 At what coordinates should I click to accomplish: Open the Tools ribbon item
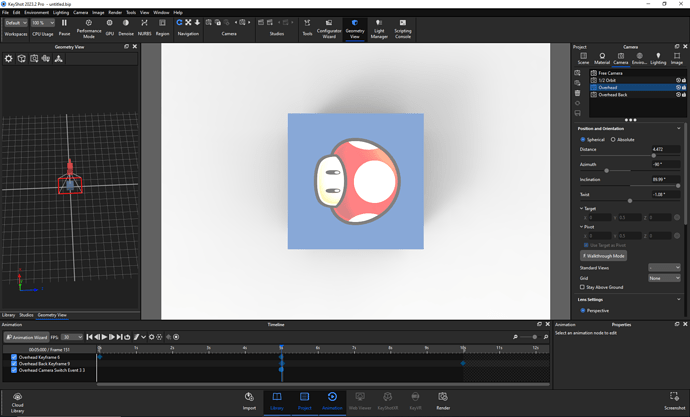click(307, 27)
